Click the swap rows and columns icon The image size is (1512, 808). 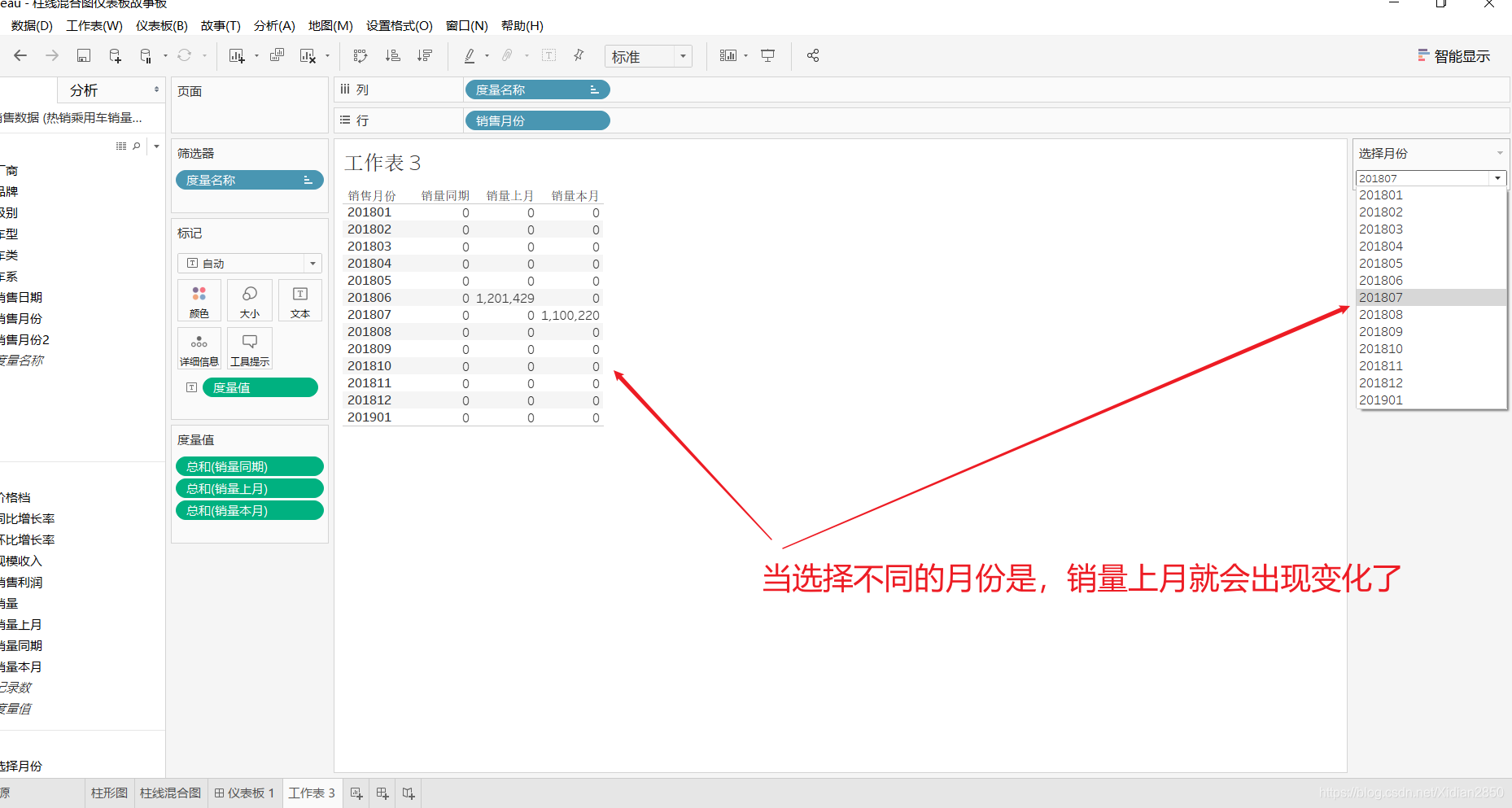[361, 55]
